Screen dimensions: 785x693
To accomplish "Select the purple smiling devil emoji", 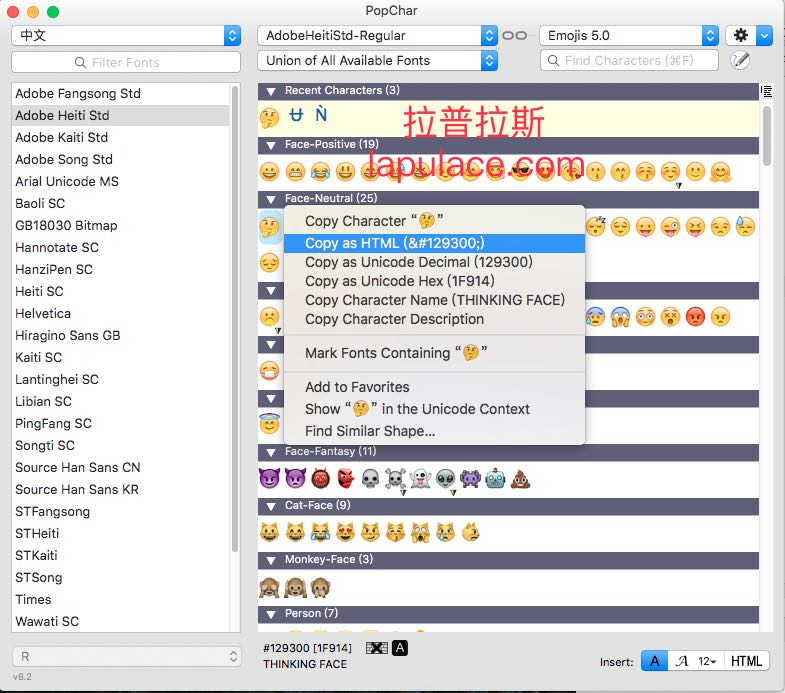I will coord(269,479).
